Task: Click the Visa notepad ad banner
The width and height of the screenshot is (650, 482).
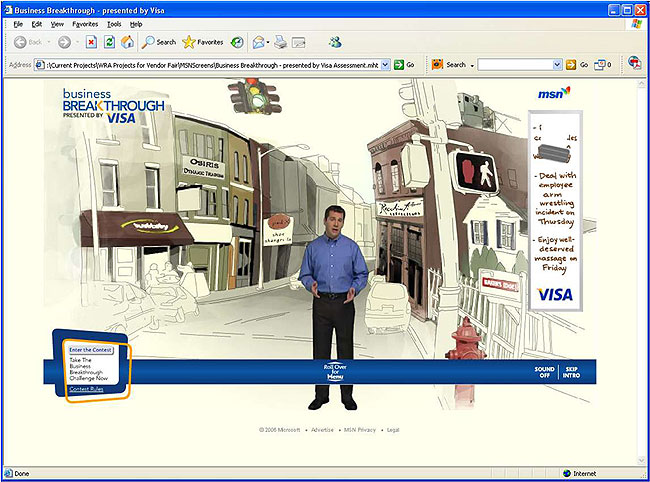Action: pyautogui.click(x=555, y=211)
